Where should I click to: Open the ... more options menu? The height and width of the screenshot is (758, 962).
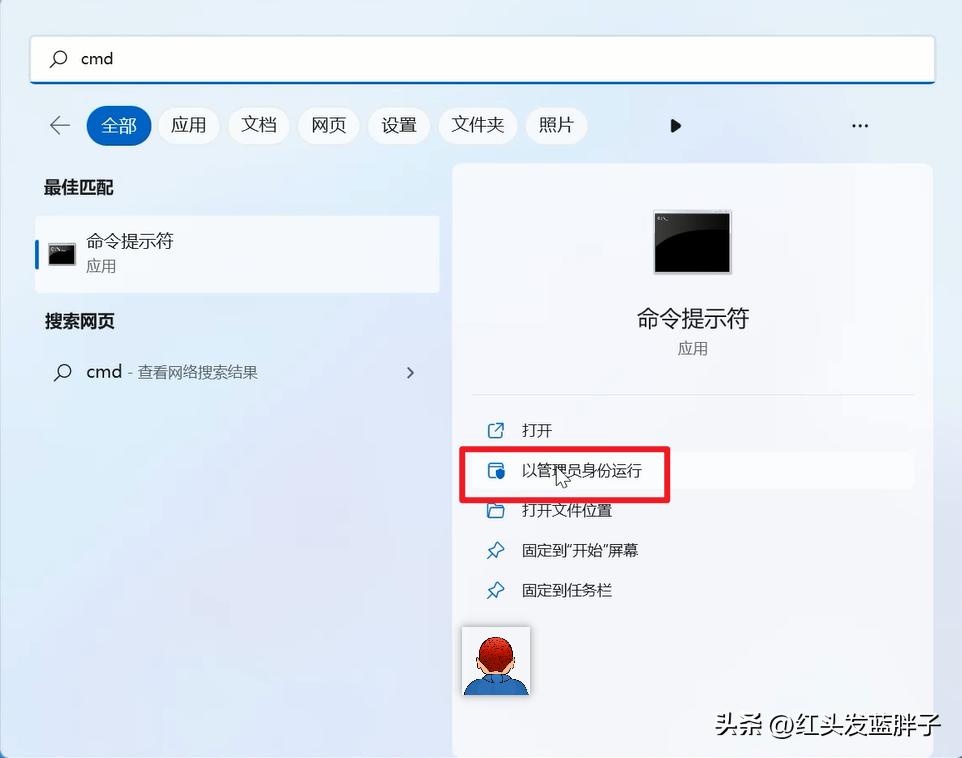coord(859,125)
